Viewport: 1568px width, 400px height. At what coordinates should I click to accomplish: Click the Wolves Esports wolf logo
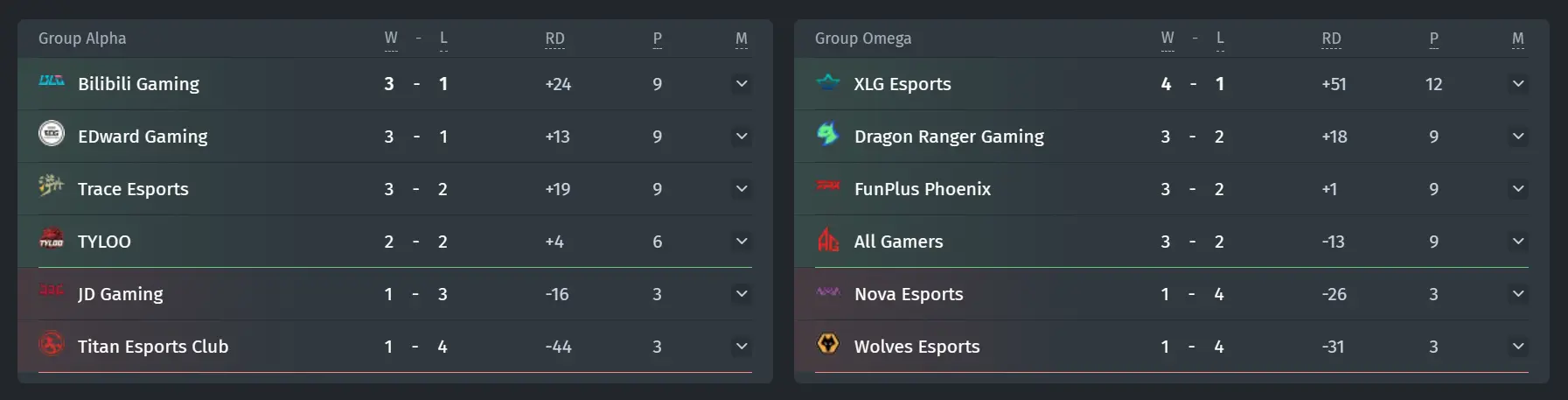click(827, 343)
